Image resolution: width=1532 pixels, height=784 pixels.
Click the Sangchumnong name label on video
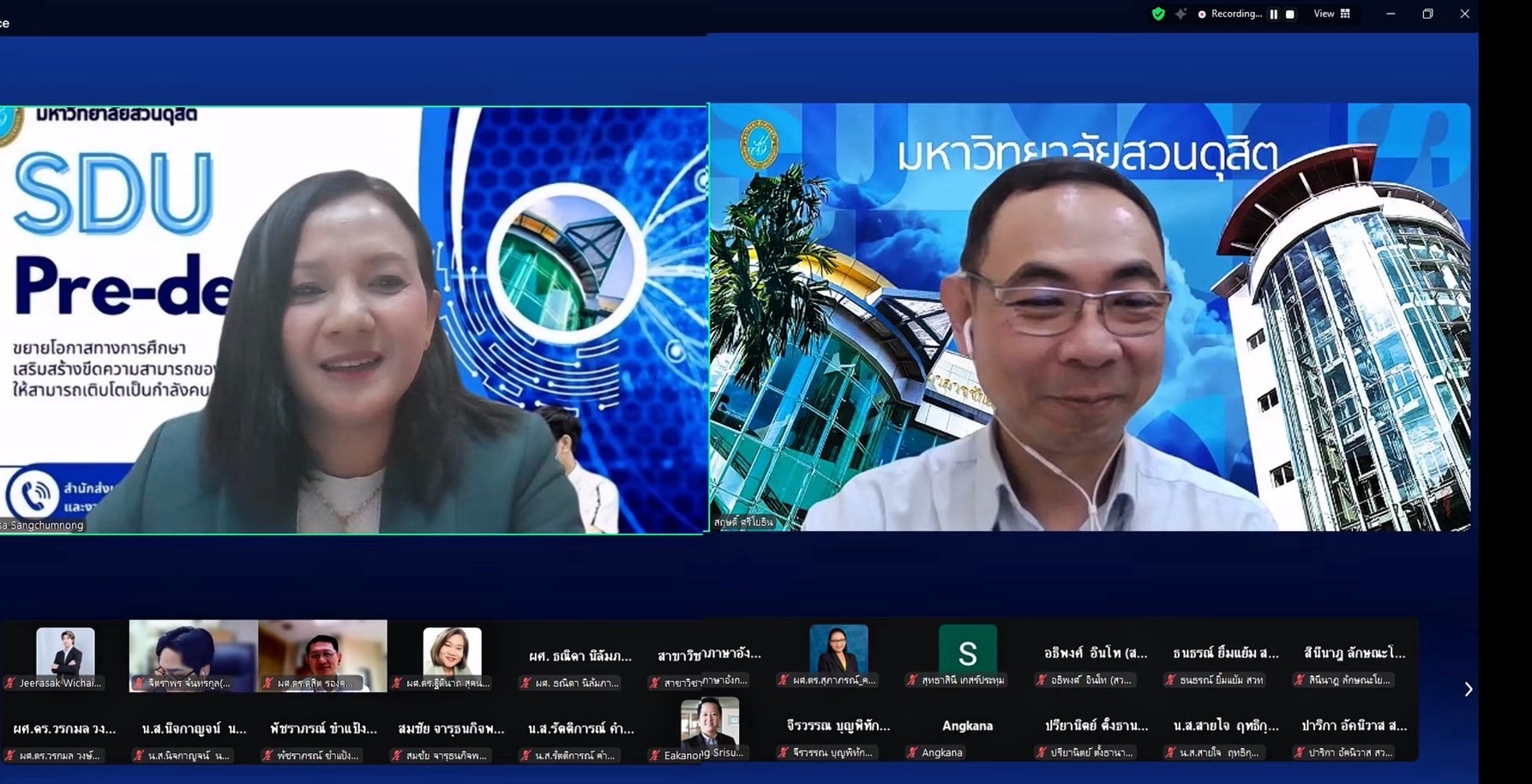(x=43, y=525)
